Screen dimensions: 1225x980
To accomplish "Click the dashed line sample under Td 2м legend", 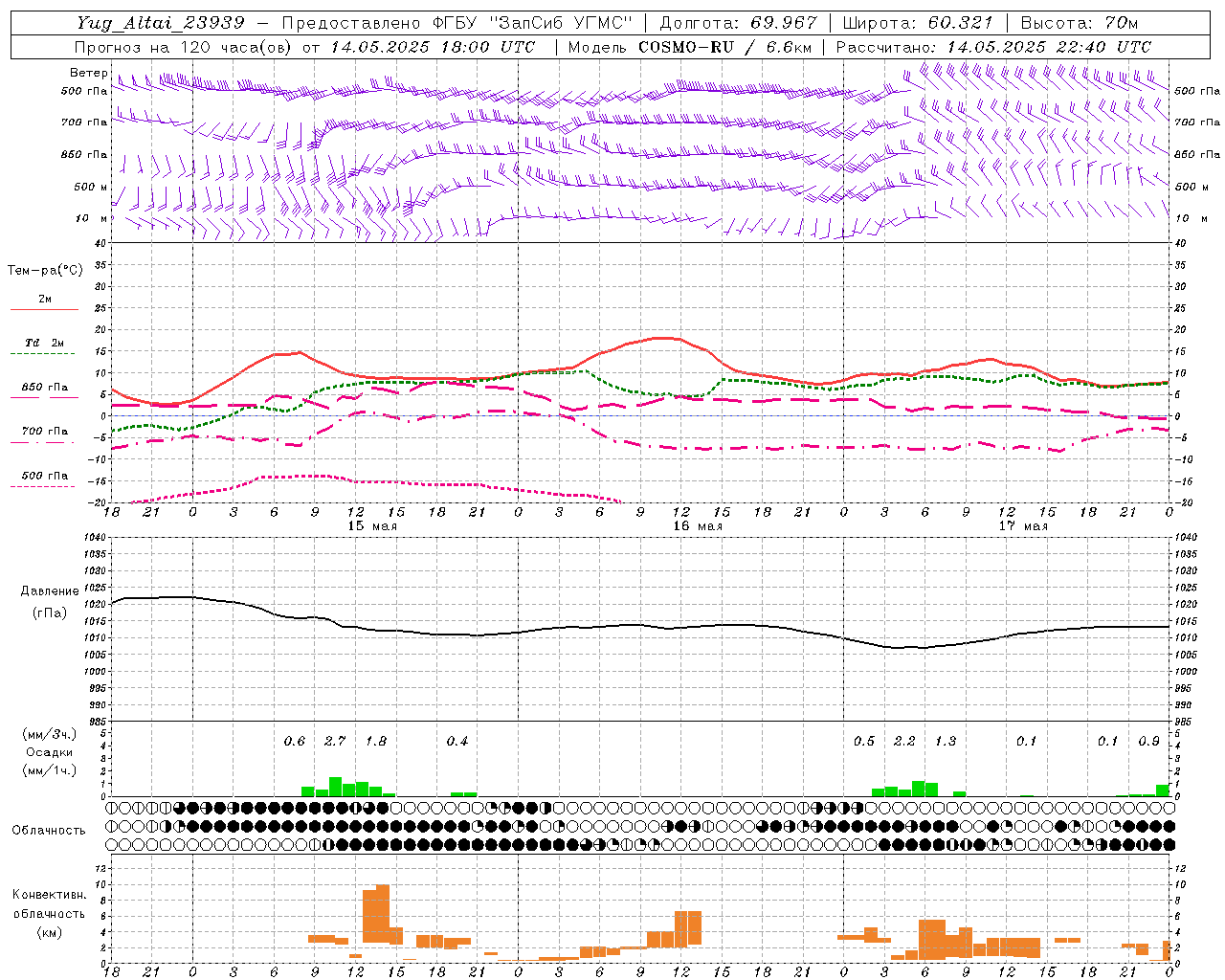I will pos(44,354).
